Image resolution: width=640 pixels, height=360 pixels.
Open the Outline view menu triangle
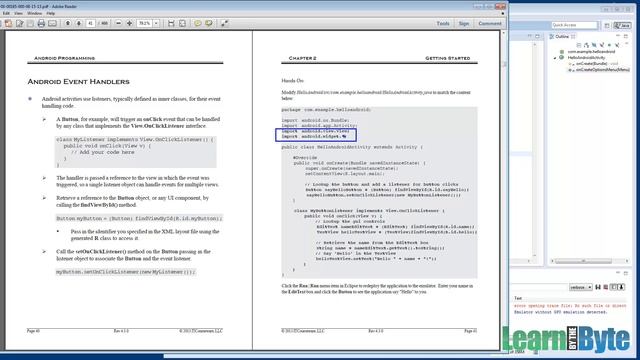627,44
